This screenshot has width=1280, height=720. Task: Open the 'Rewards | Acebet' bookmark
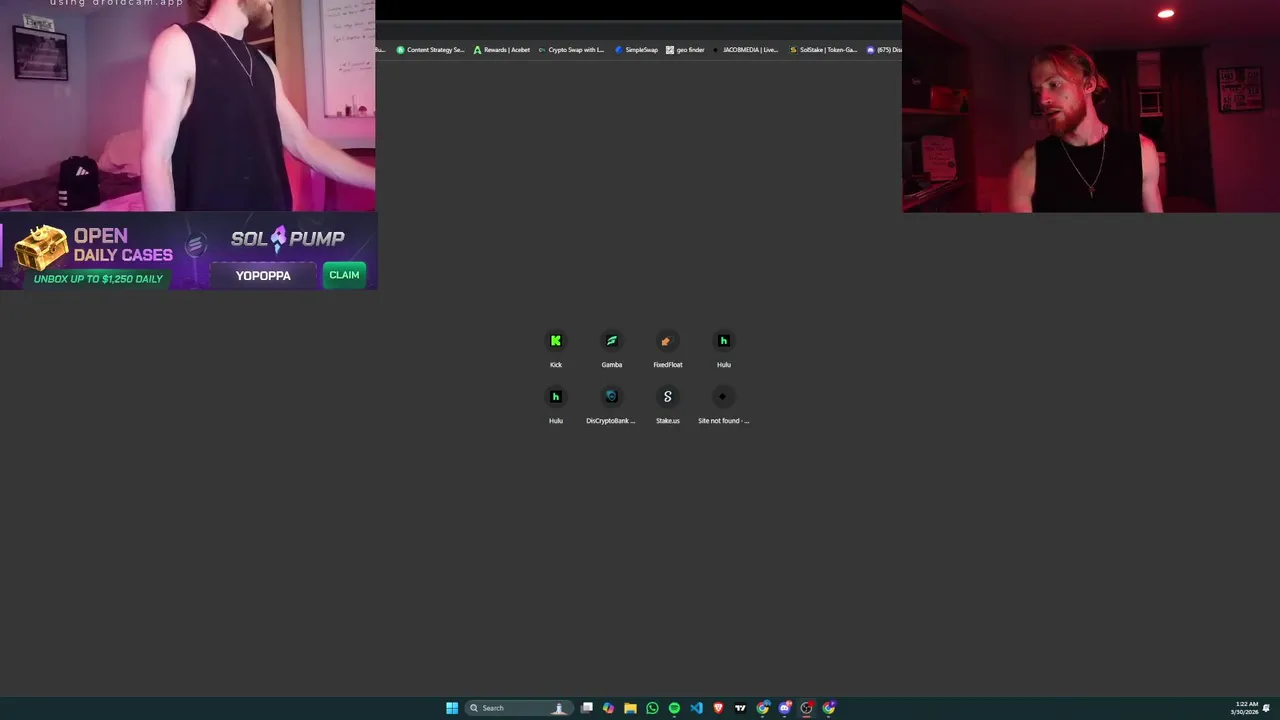502,50
